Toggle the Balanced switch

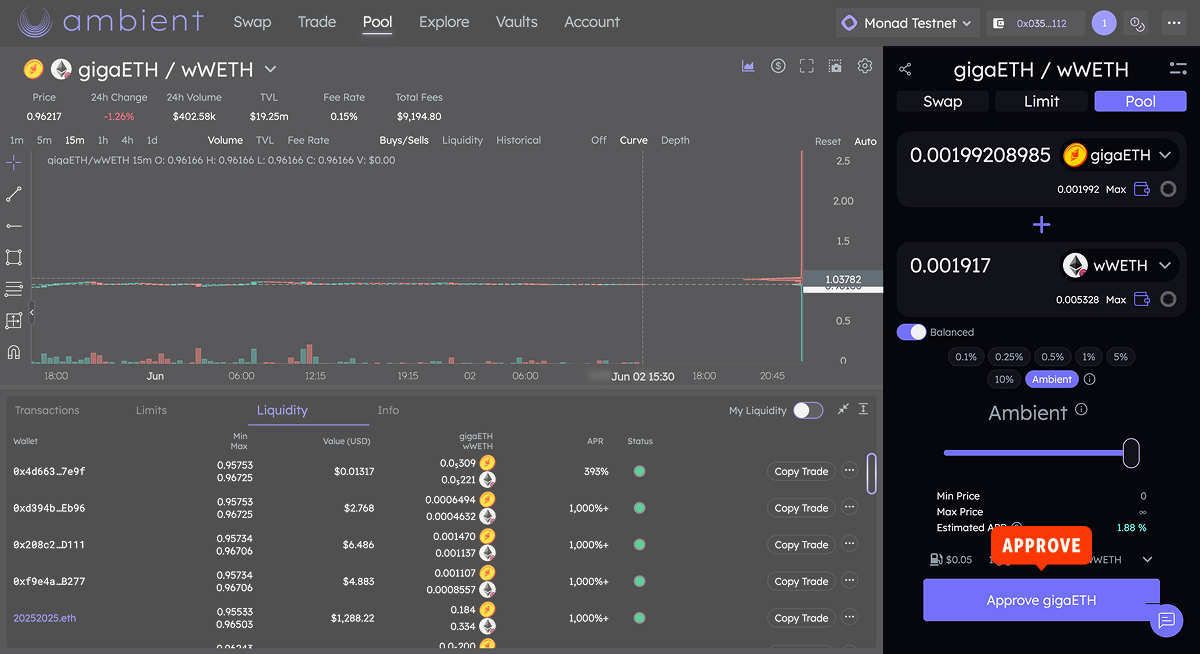911,332
